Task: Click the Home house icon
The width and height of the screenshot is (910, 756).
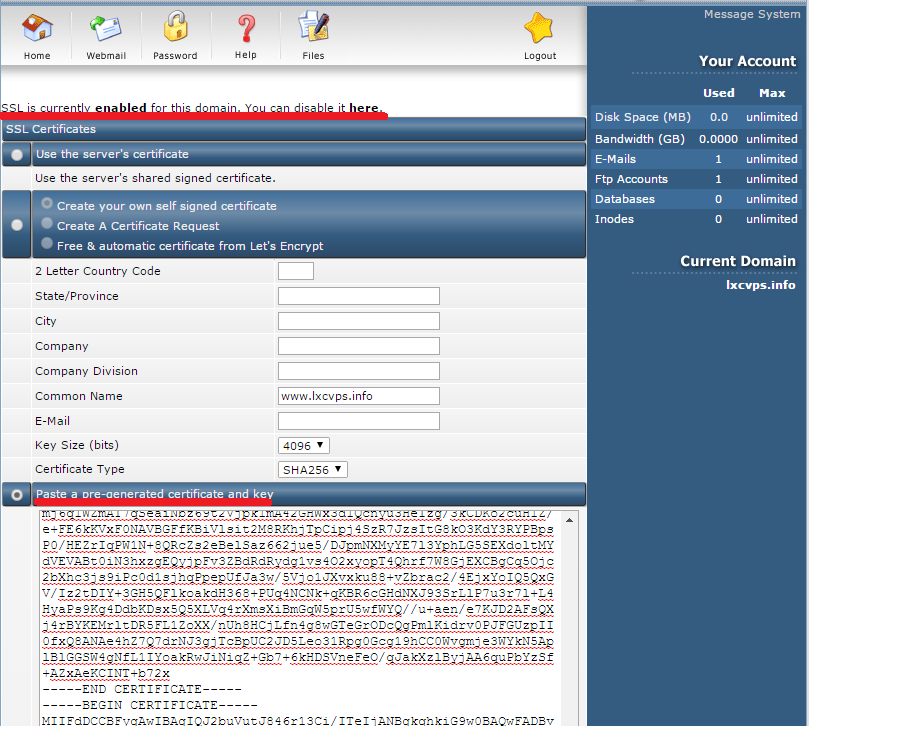Action: click(37, 28)
